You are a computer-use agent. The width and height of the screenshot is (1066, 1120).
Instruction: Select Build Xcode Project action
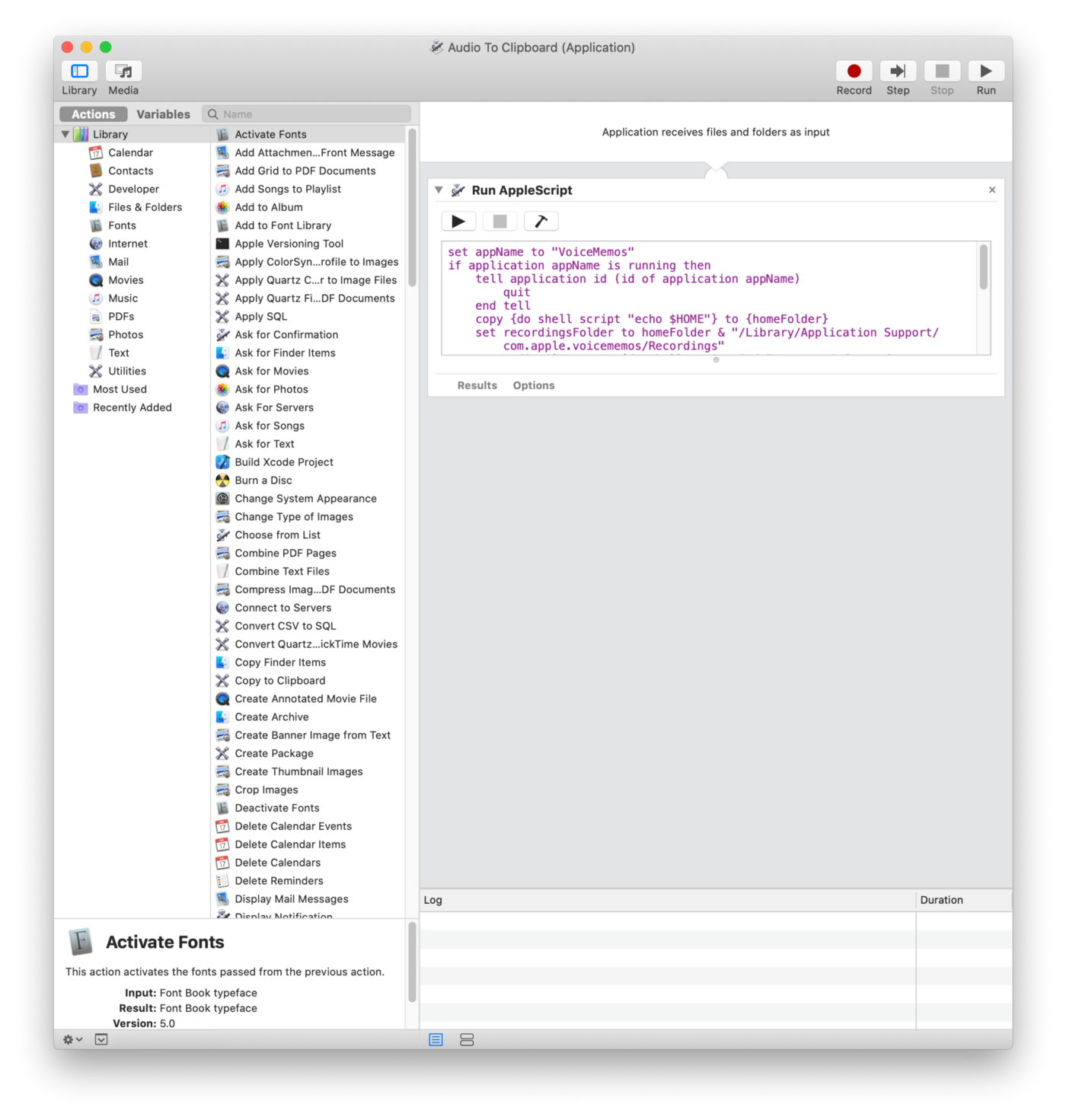pyautogui.click(x=308, y=462)
